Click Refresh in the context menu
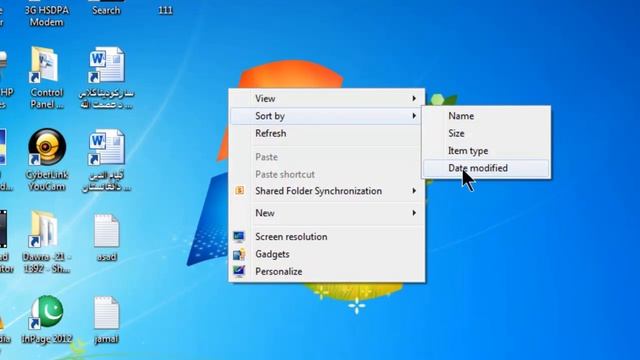The image size is (640, 360). (327, 133)
